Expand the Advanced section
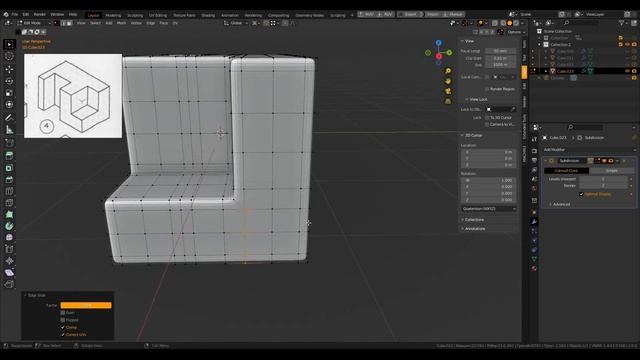The height and width of the screenshot is (360, 640). point(560,204)
